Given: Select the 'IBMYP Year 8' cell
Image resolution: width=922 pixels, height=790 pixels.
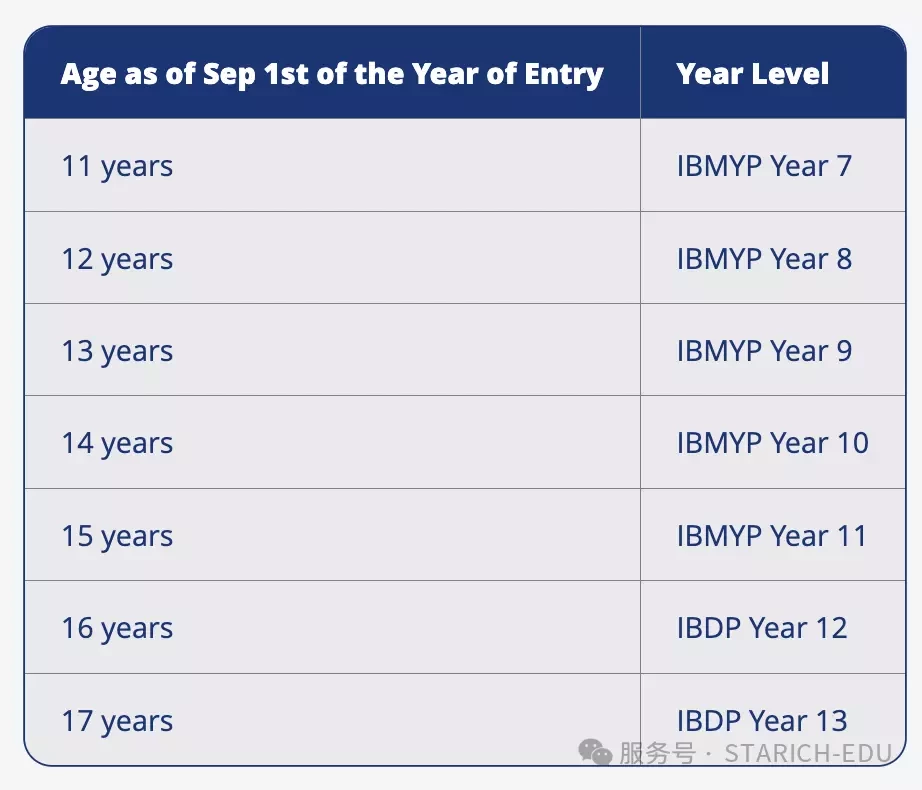Looking at the screenshot, I should [773, 258].
